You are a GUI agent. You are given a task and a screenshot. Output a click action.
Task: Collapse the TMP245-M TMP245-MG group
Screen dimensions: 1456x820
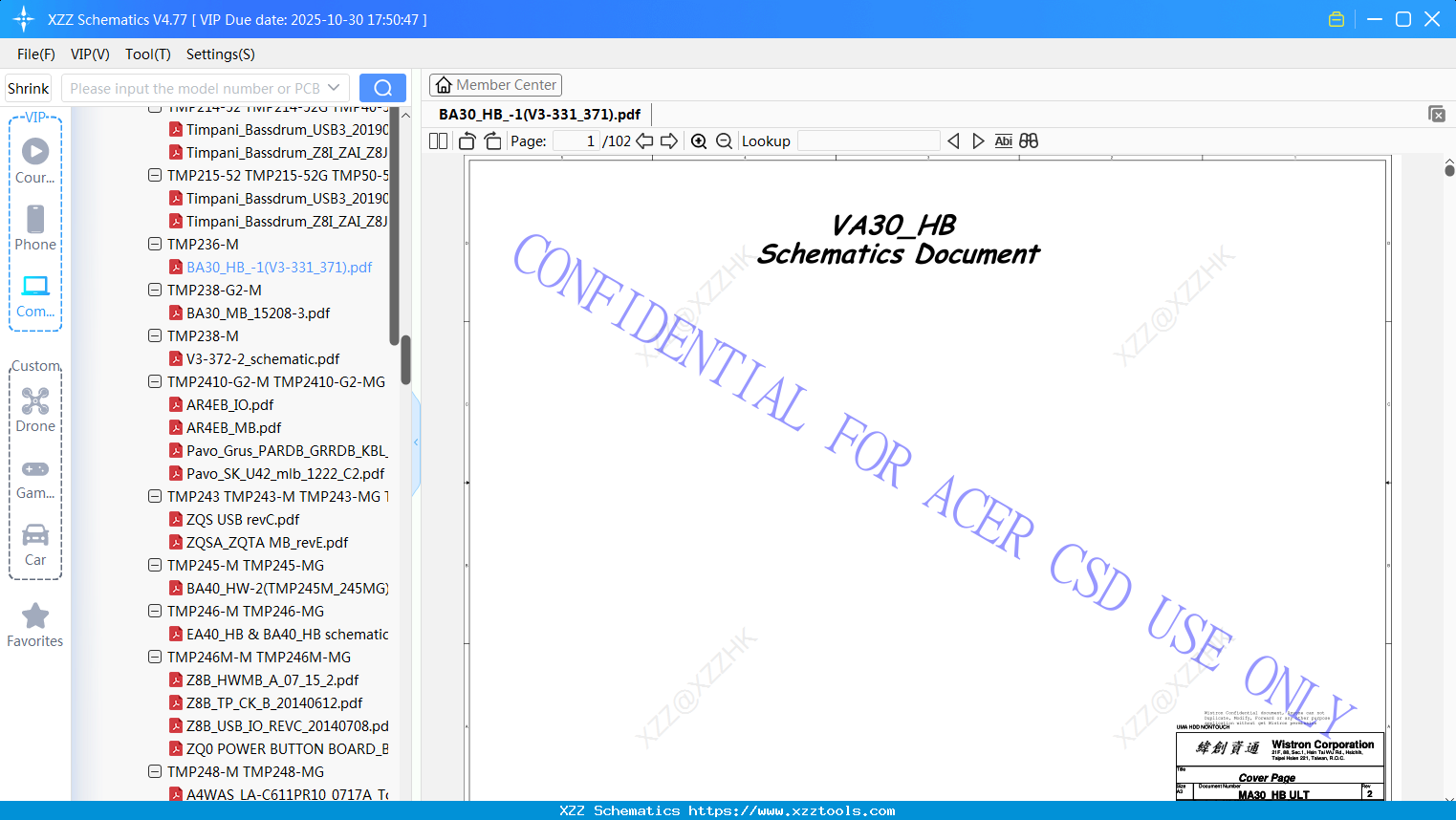pos(155,565)
